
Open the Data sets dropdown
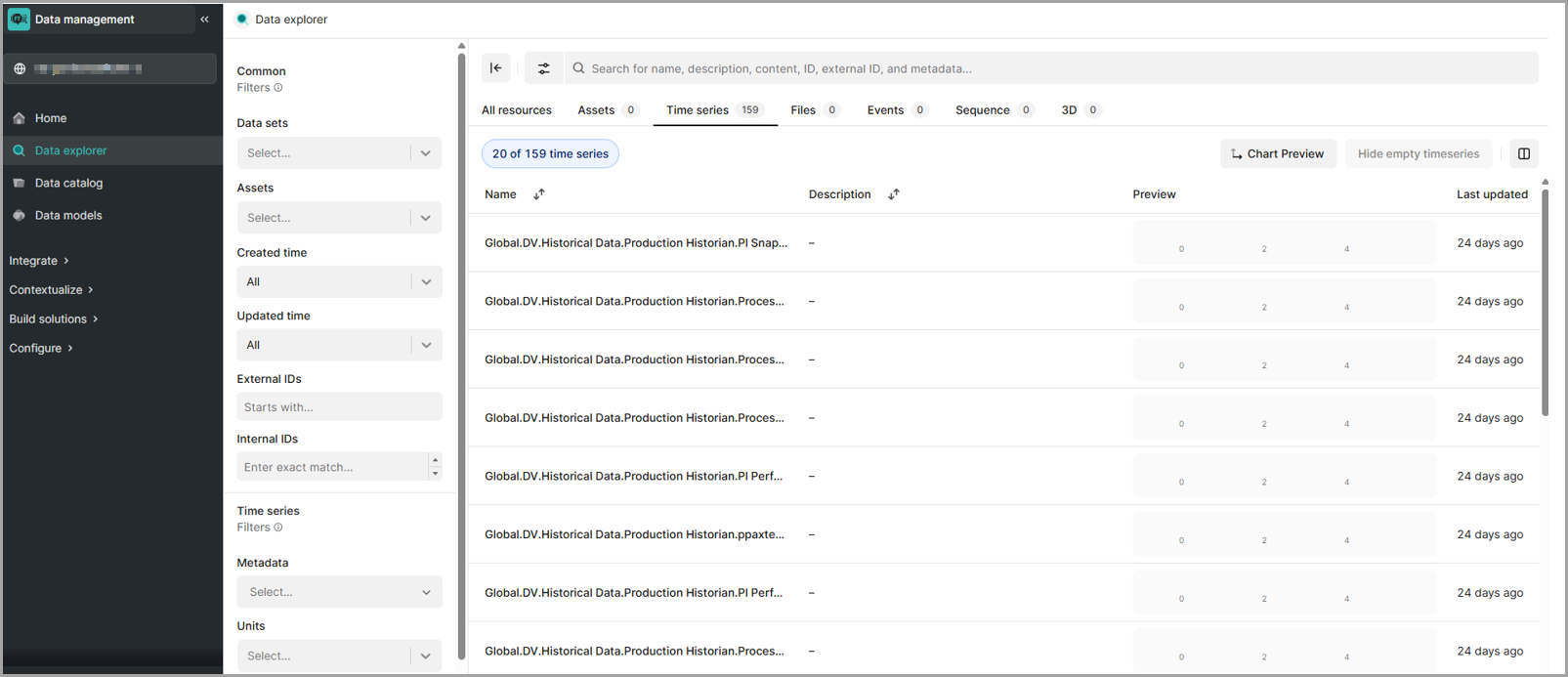tap(339, 153)
